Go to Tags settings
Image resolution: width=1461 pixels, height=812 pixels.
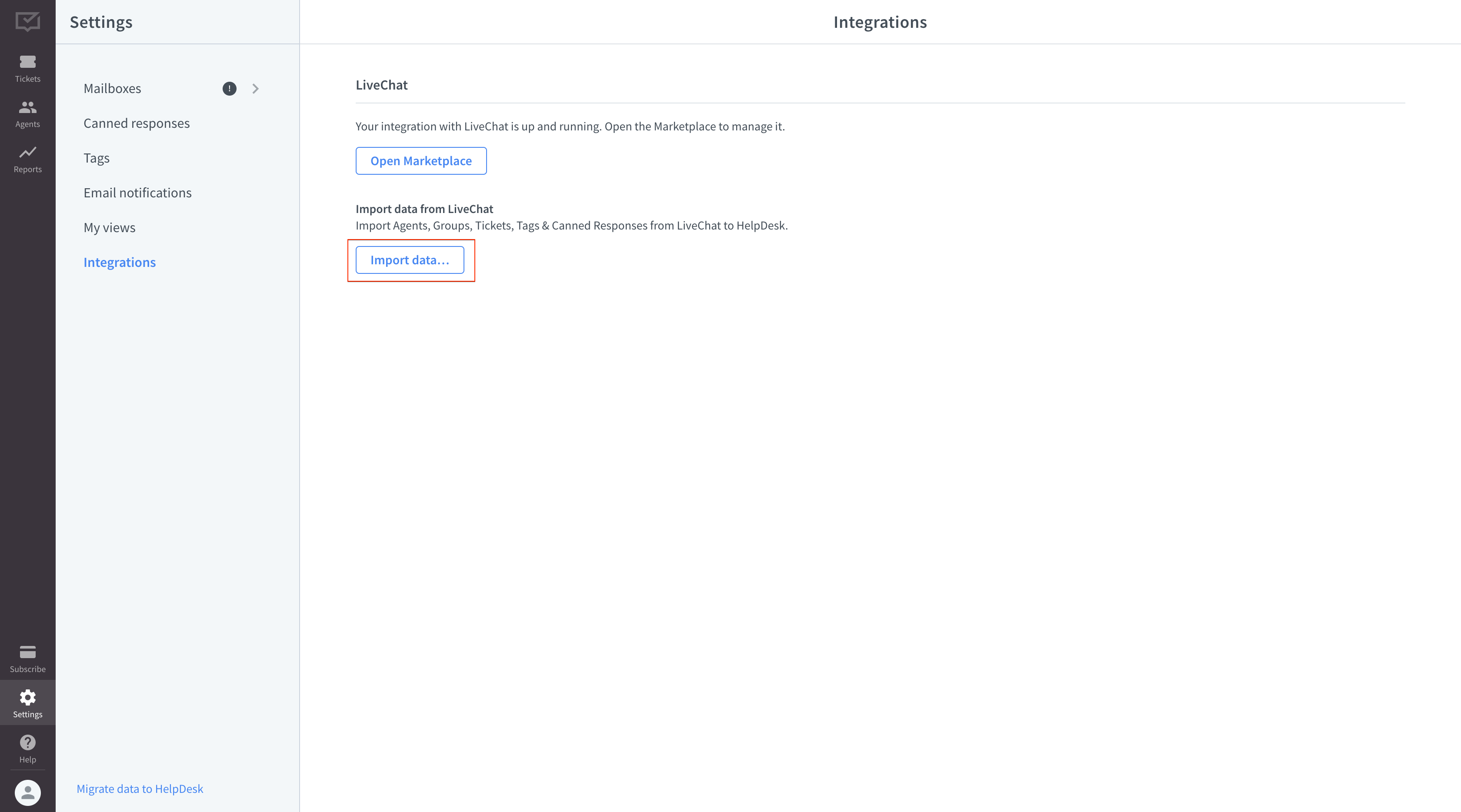coord(97,158)
